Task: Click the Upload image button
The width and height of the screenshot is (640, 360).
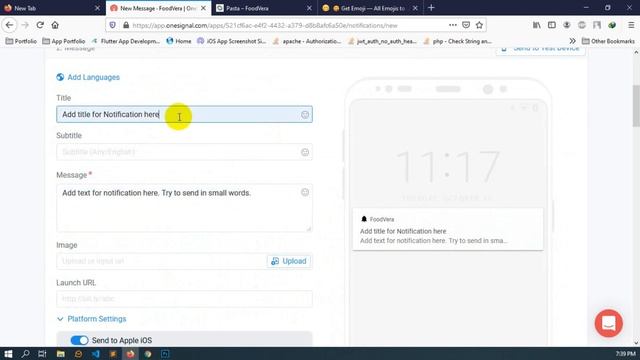Action: pyautogui.click(x=289, y=261)
